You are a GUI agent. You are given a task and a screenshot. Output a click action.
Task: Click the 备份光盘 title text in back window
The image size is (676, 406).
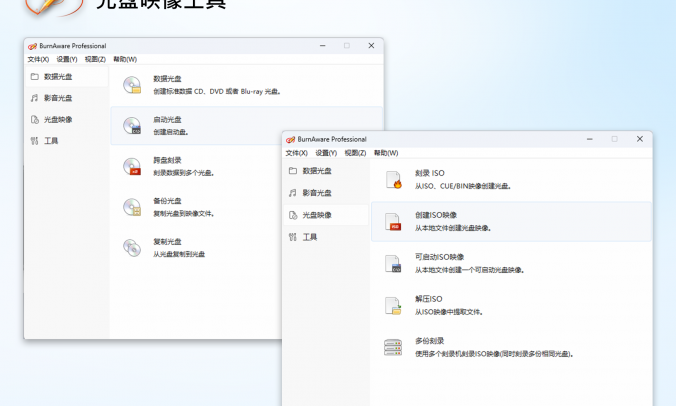tap(167, 201)
